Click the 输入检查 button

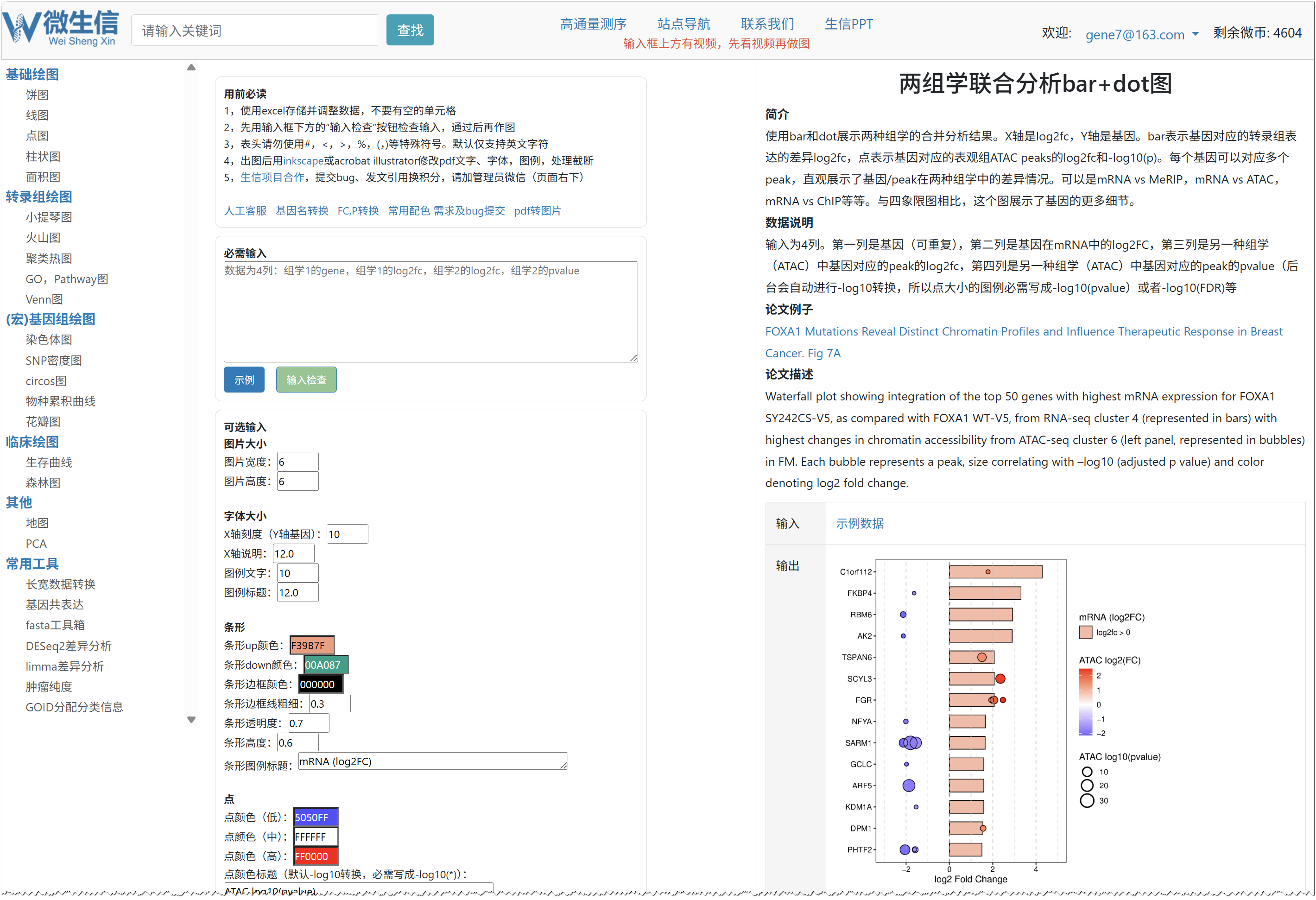tap(306, 380)
